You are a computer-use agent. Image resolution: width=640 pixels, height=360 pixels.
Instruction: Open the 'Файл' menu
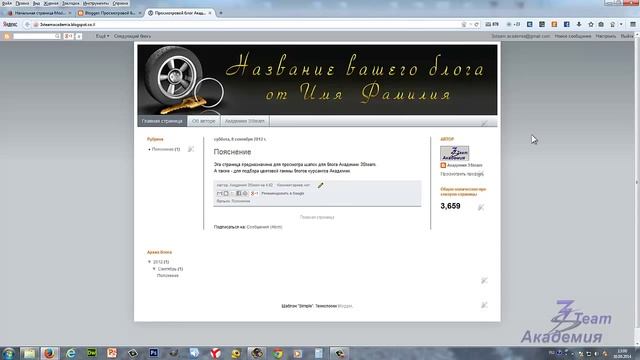click(7, 3)
